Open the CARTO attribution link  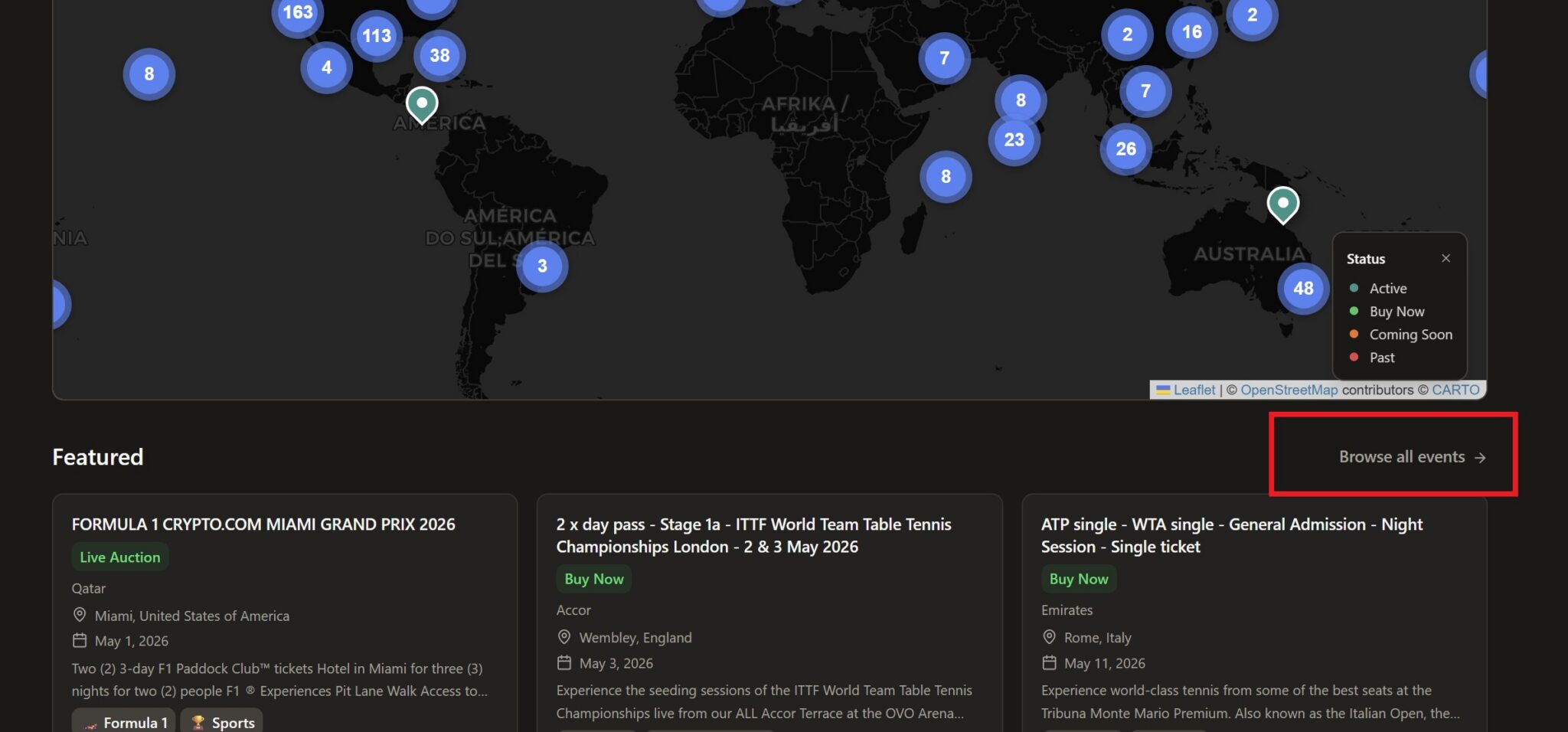click(1455, 390)
